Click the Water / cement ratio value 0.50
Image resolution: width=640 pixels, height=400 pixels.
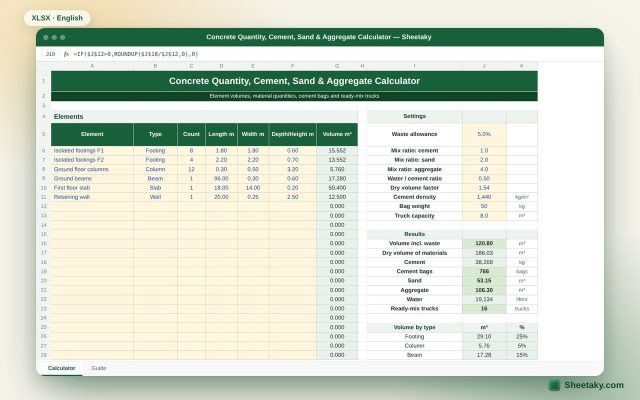484,179
